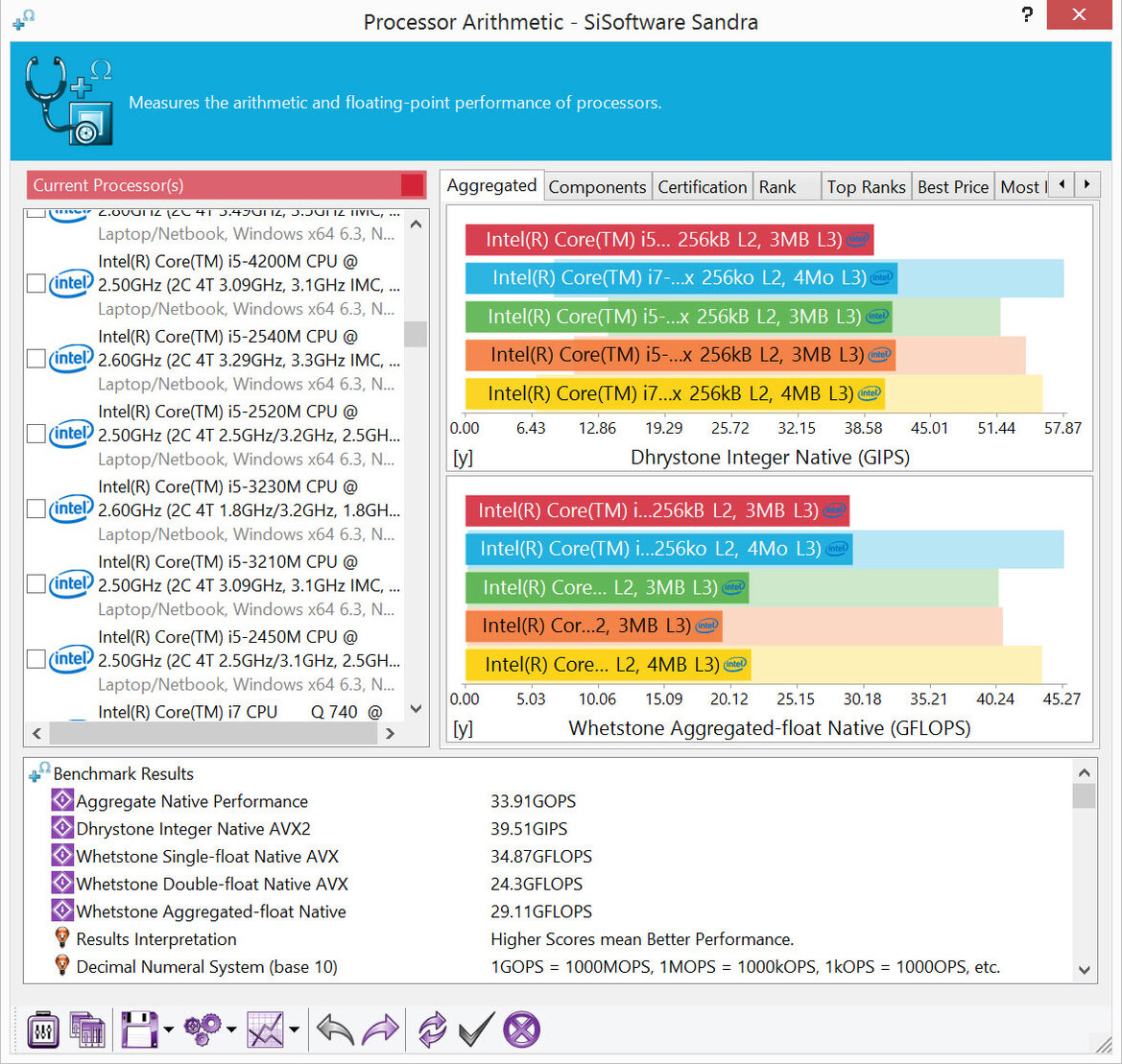The height and width of the screenshot is (1064, 1122).
Task: Click the Intel logo beside i5-2450M
Action: 71,658
